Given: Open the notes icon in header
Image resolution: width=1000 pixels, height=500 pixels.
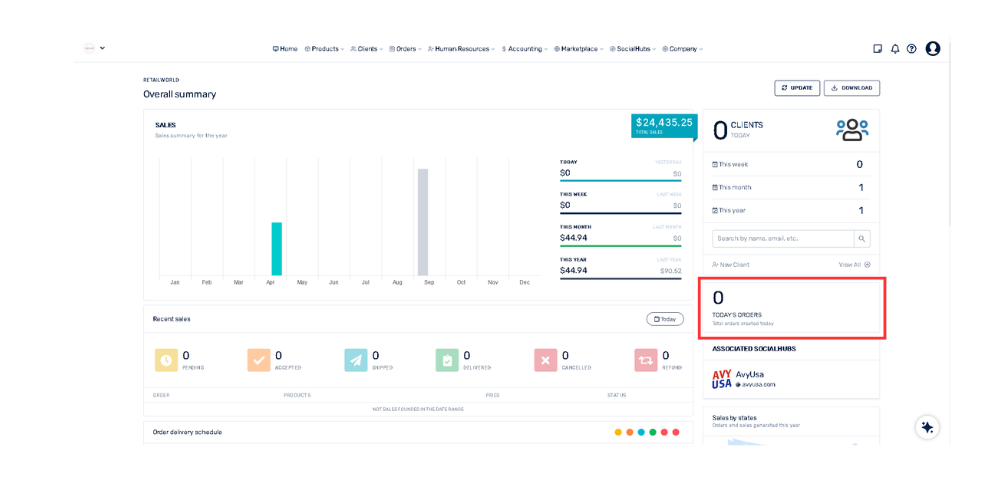Looking at the screenshot, I should coord(877,49).
